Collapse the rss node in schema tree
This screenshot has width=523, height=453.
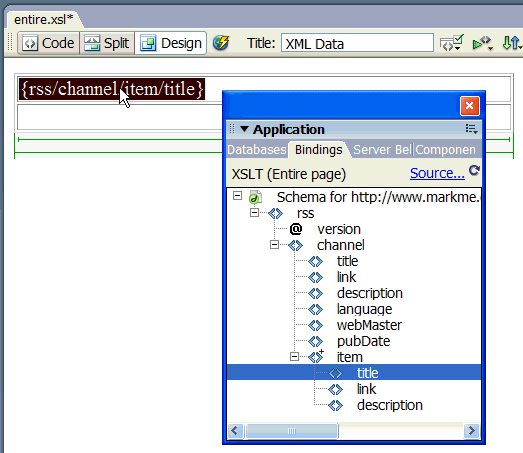(x=254, y=213)
